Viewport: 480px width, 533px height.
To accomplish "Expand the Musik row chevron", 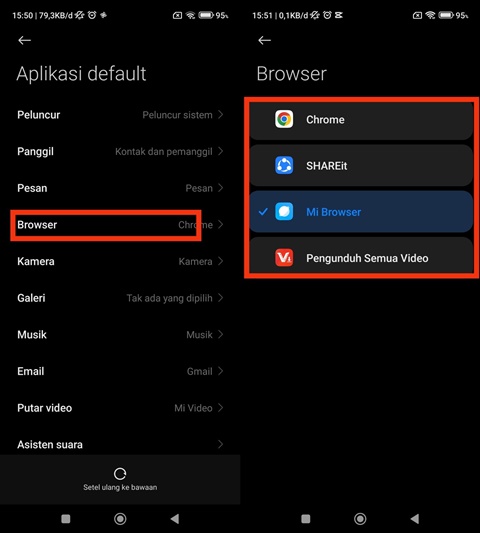I will point(221,334).
